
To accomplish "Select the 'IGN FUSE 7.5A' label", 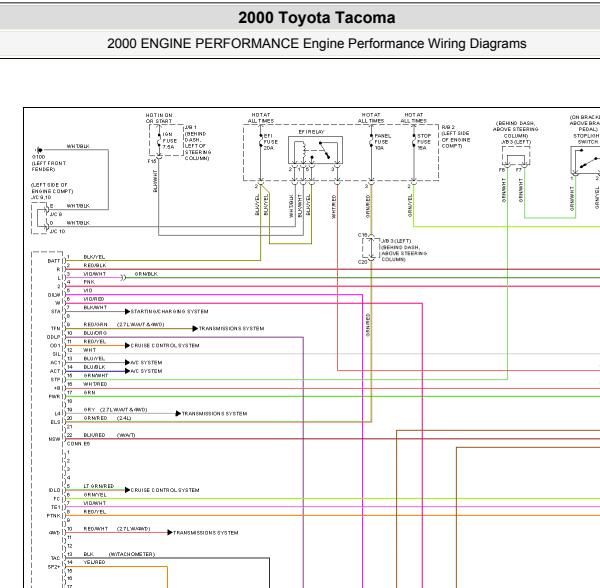I will point(168,140).
